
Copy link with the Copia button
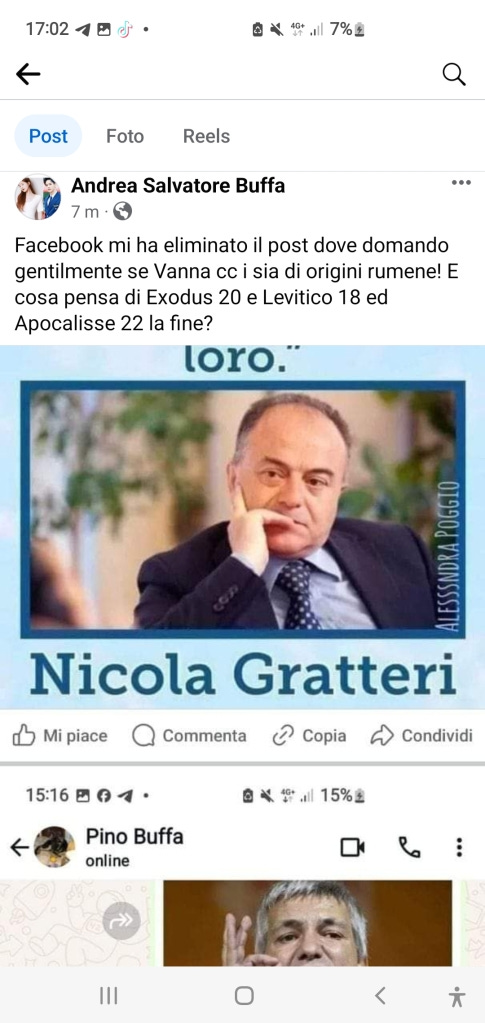(x=309, y=736)
